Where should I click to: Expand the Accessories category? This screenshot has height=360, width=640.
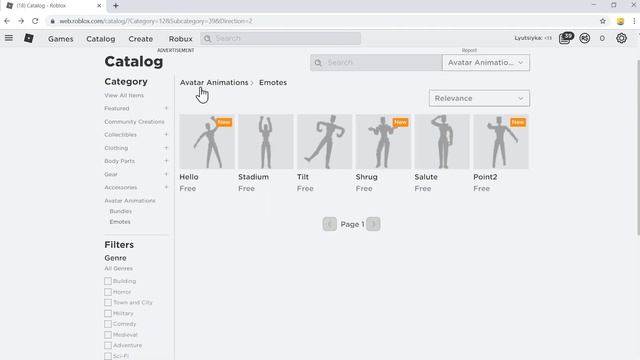coord(166,187)
